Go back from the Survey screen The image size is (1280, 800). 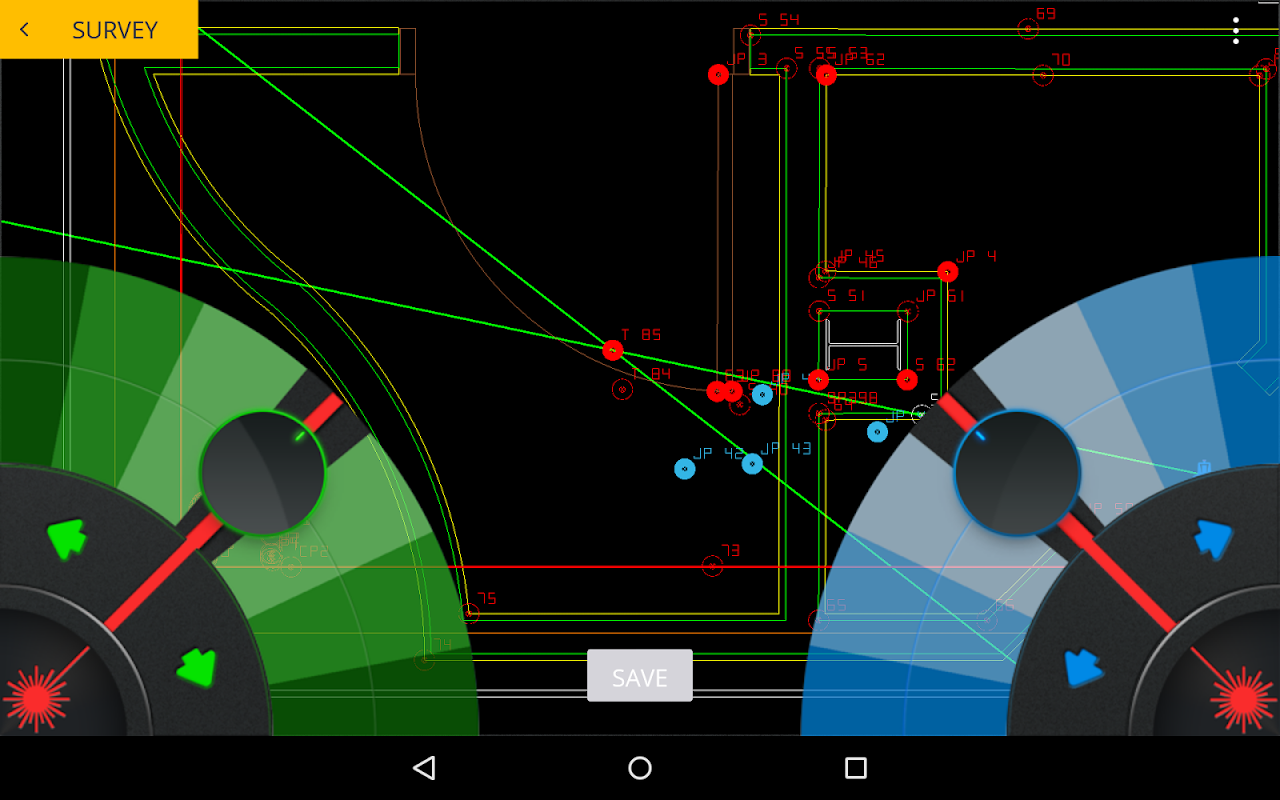click(x=25, y=30)
